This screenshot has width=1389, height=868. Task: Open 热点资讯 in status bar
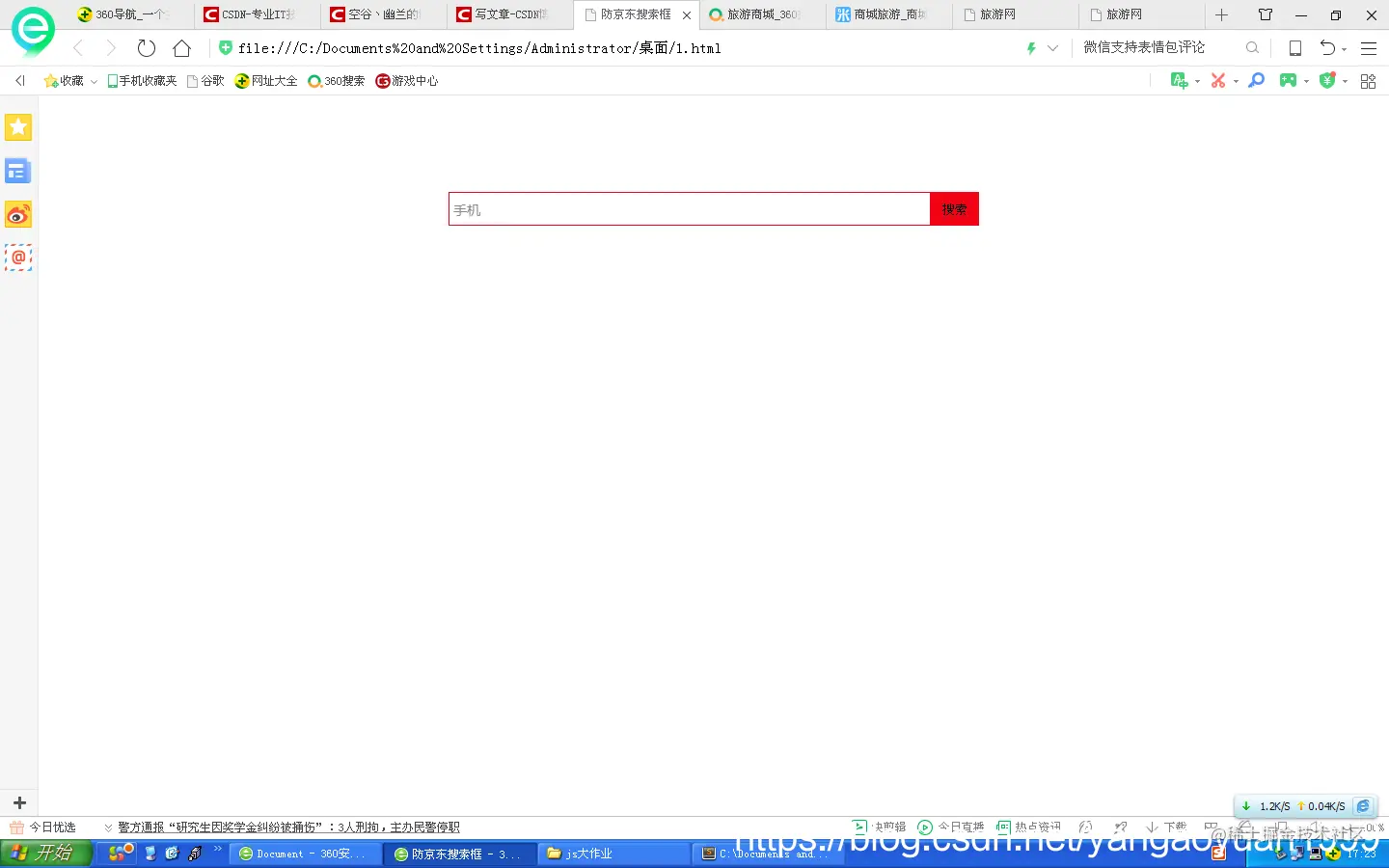click(x=1028, y=827)
